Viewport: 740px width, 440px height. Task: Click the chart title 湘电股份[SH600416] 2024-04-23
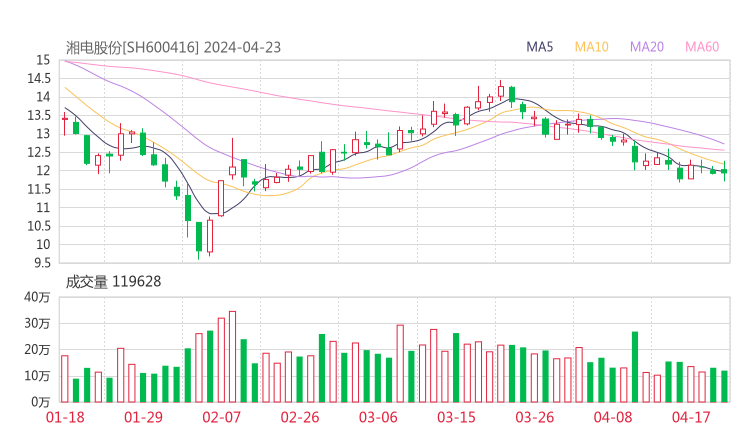(173, 47)
